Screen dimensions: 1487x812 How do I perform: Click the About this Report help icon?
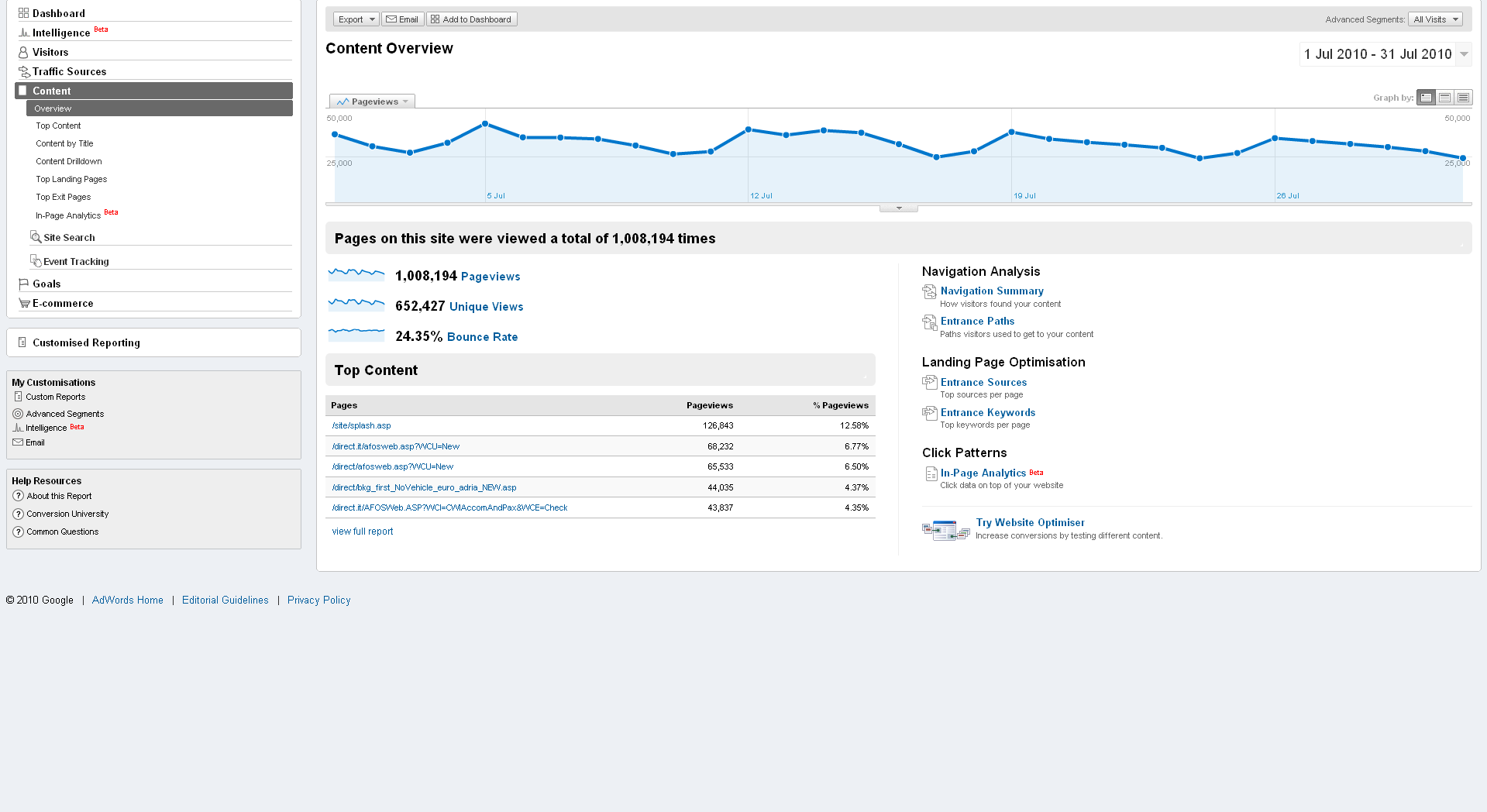[x=19, y=496]
